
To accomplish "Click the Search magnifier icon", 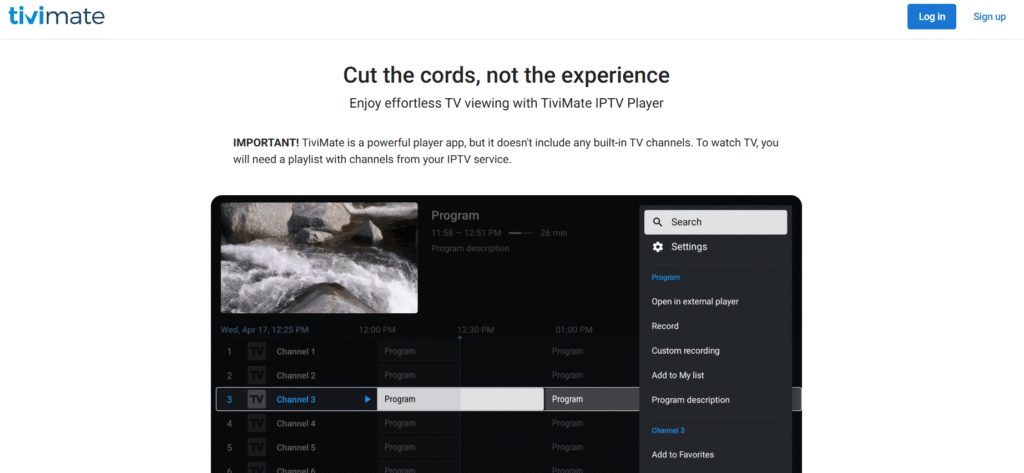I will 657,222.
